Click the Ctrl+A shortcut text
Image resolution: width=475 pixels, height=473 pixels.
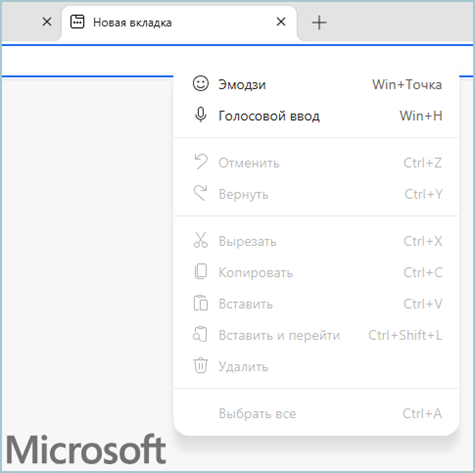tap(422, 413)
